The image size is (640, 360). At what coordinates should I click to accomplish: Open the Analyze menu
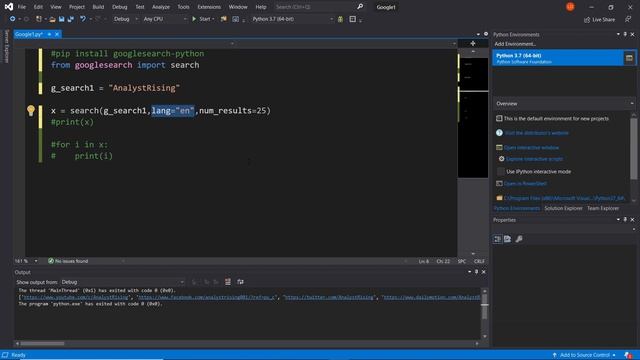pyautogui.click(x=161, y=7)
